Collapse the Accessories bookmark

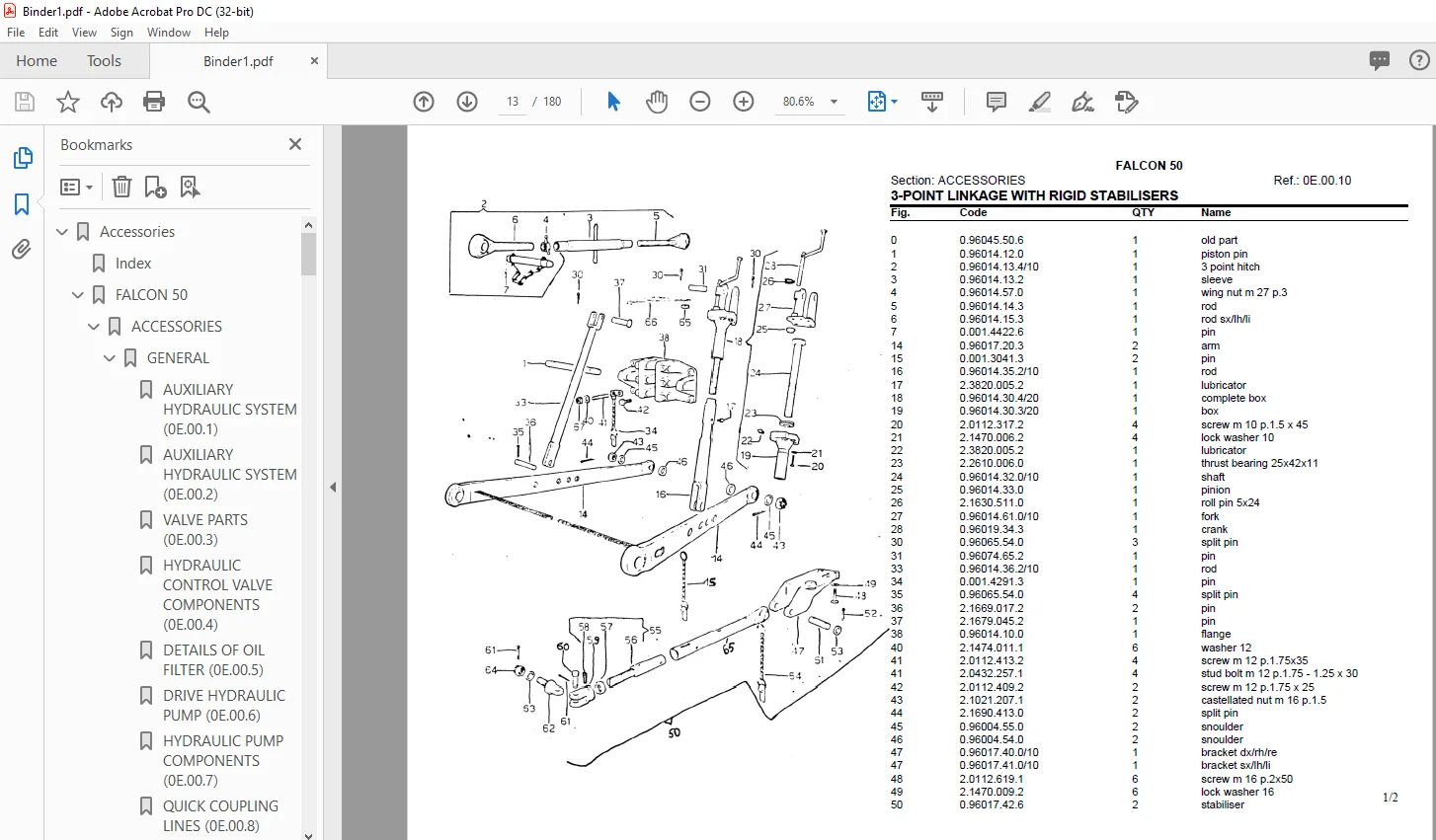(x=62, y=232)
